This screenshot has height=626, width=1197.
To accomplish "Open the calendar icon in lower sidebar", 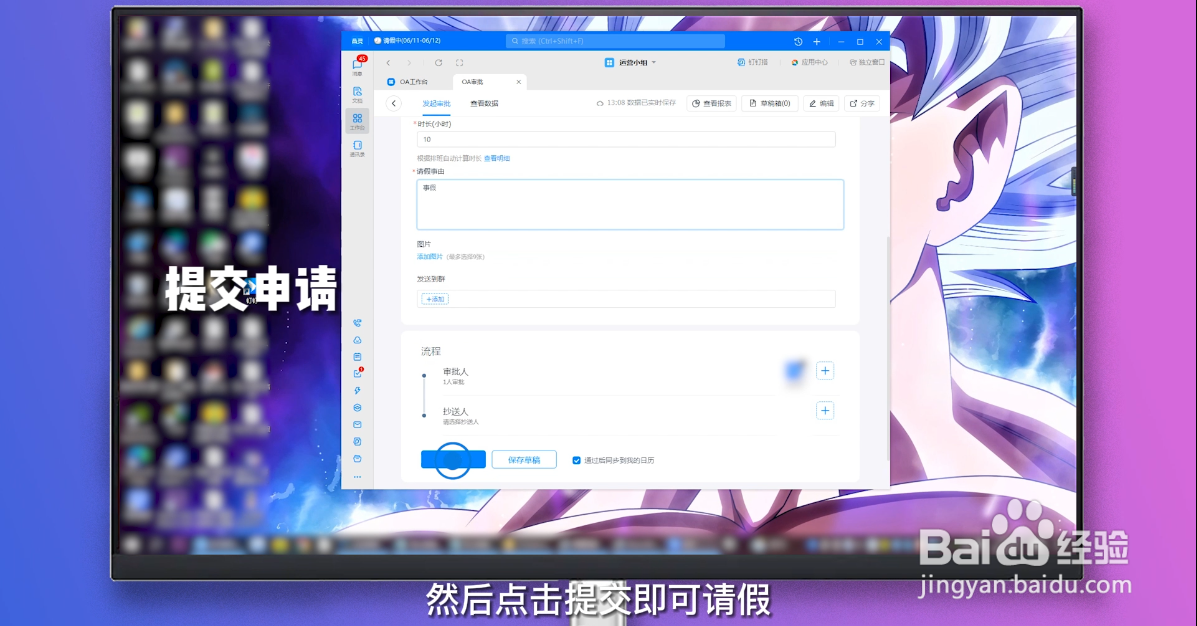I will [x=357, y=357].
